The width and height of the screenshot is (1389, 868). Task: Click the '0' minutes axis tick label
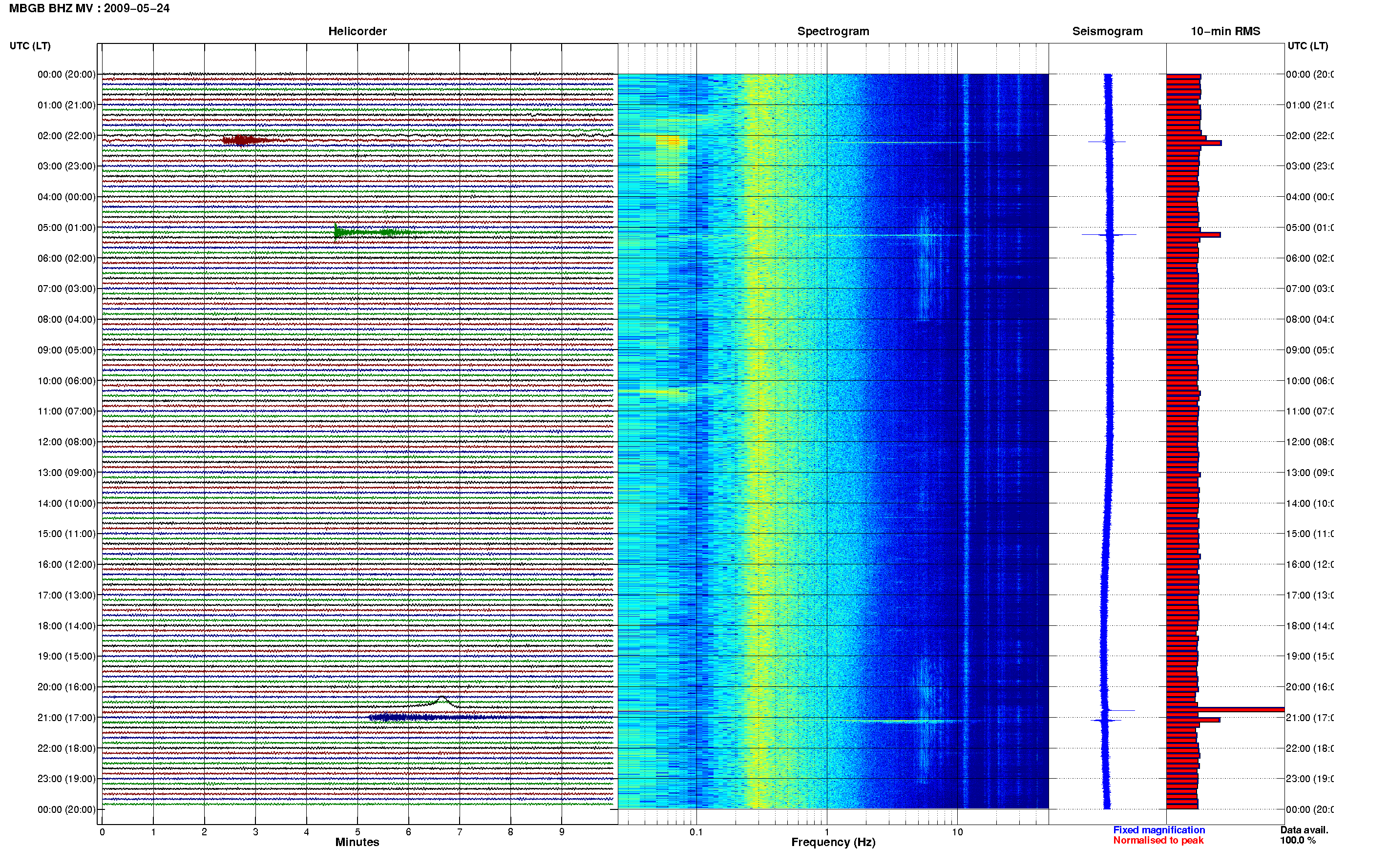(102, 832)
